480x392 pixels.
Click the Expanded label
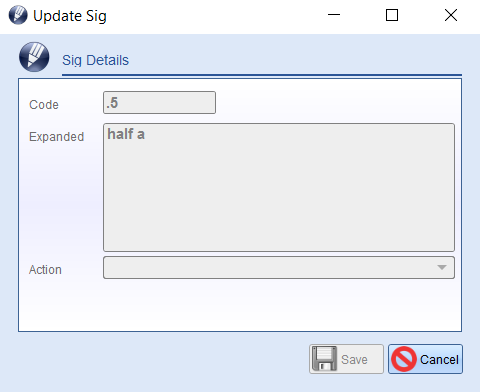[56, 137]
